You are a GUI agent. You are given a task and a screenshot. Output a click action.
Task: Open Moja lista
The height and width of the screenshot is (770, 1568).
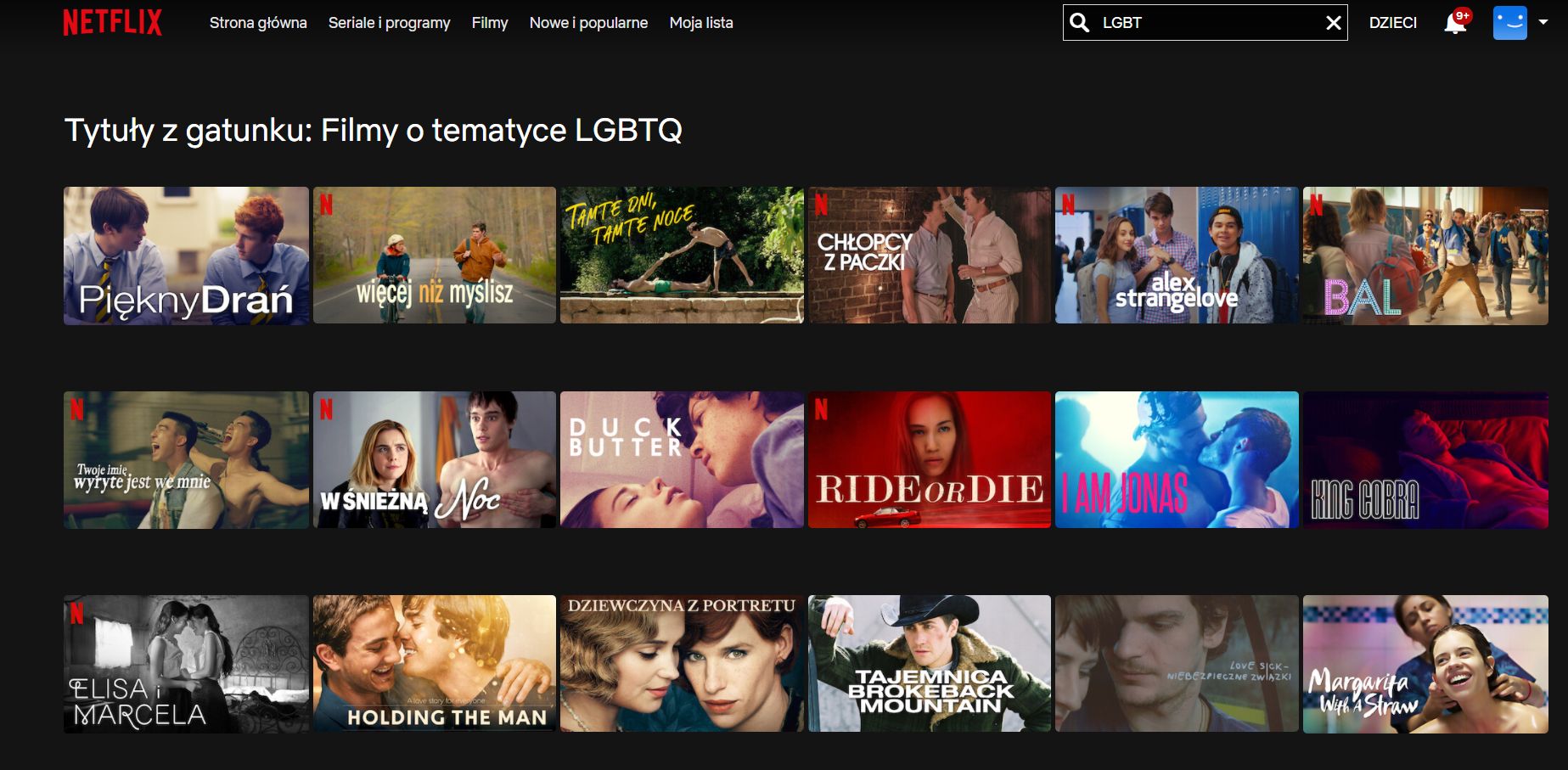point(701,23)
